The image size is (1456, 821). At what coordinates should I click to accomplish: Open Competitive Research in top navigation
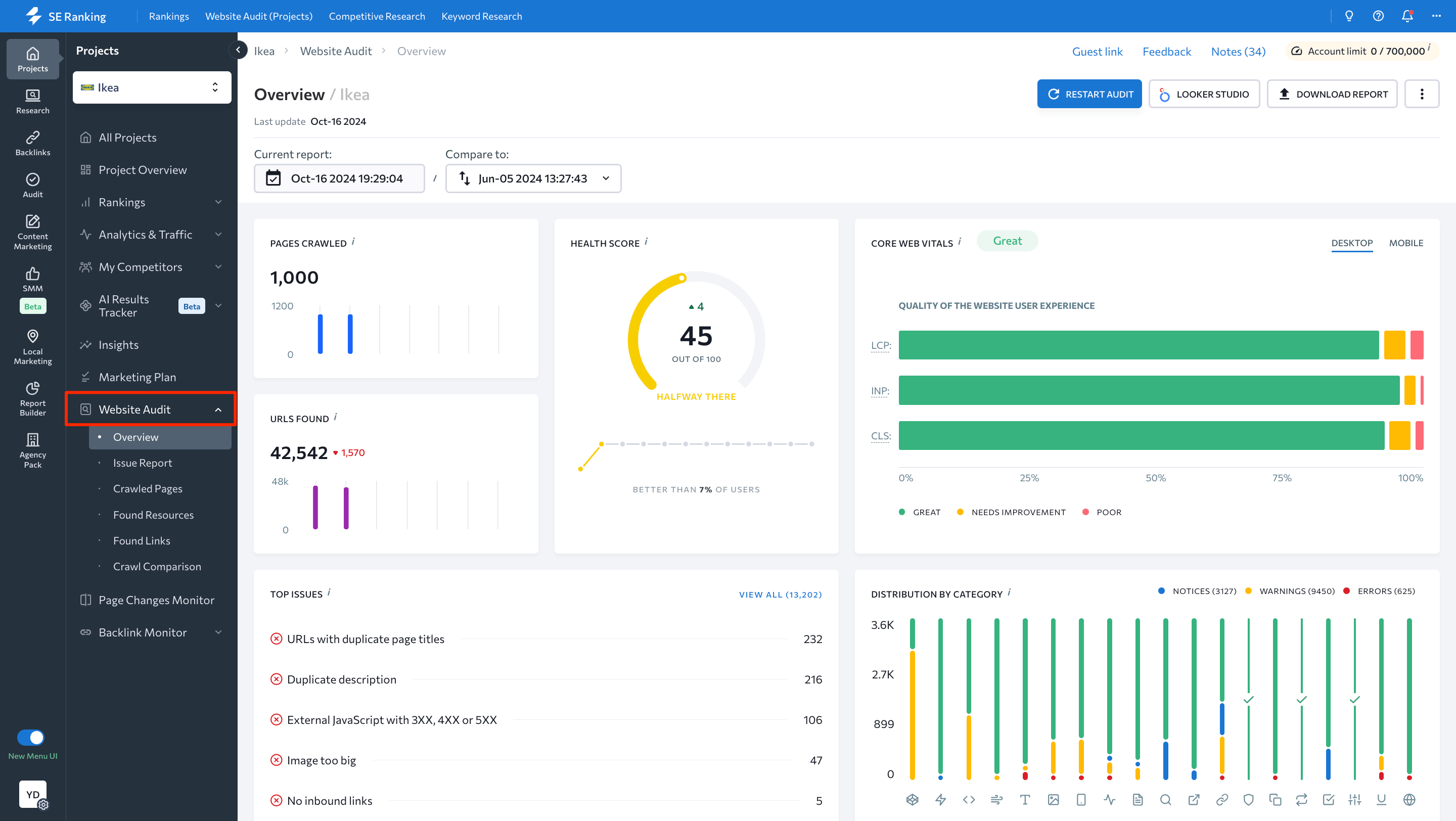tap(377, 16)
